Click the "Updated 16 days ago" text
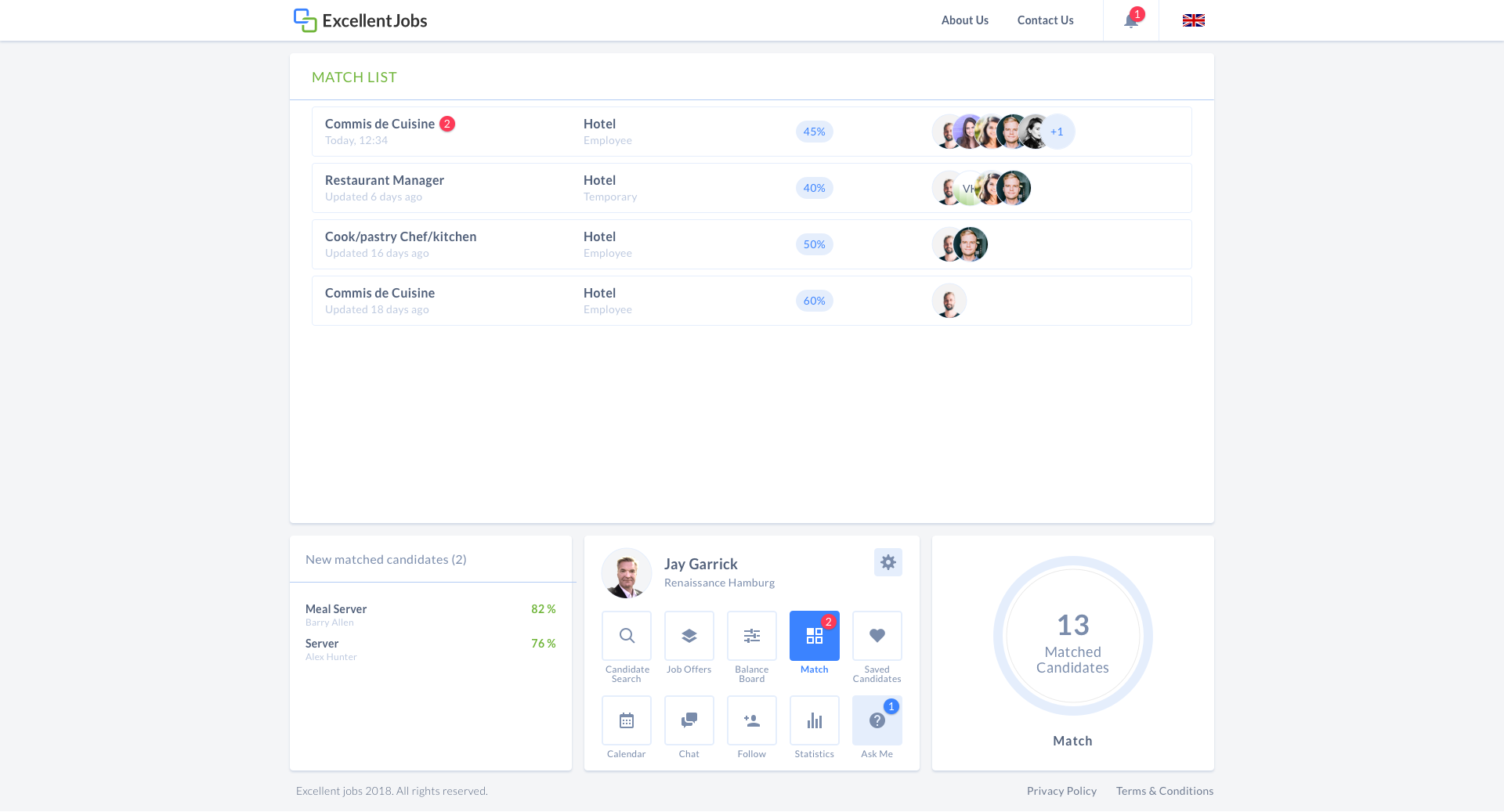 (x=377, y=253)
